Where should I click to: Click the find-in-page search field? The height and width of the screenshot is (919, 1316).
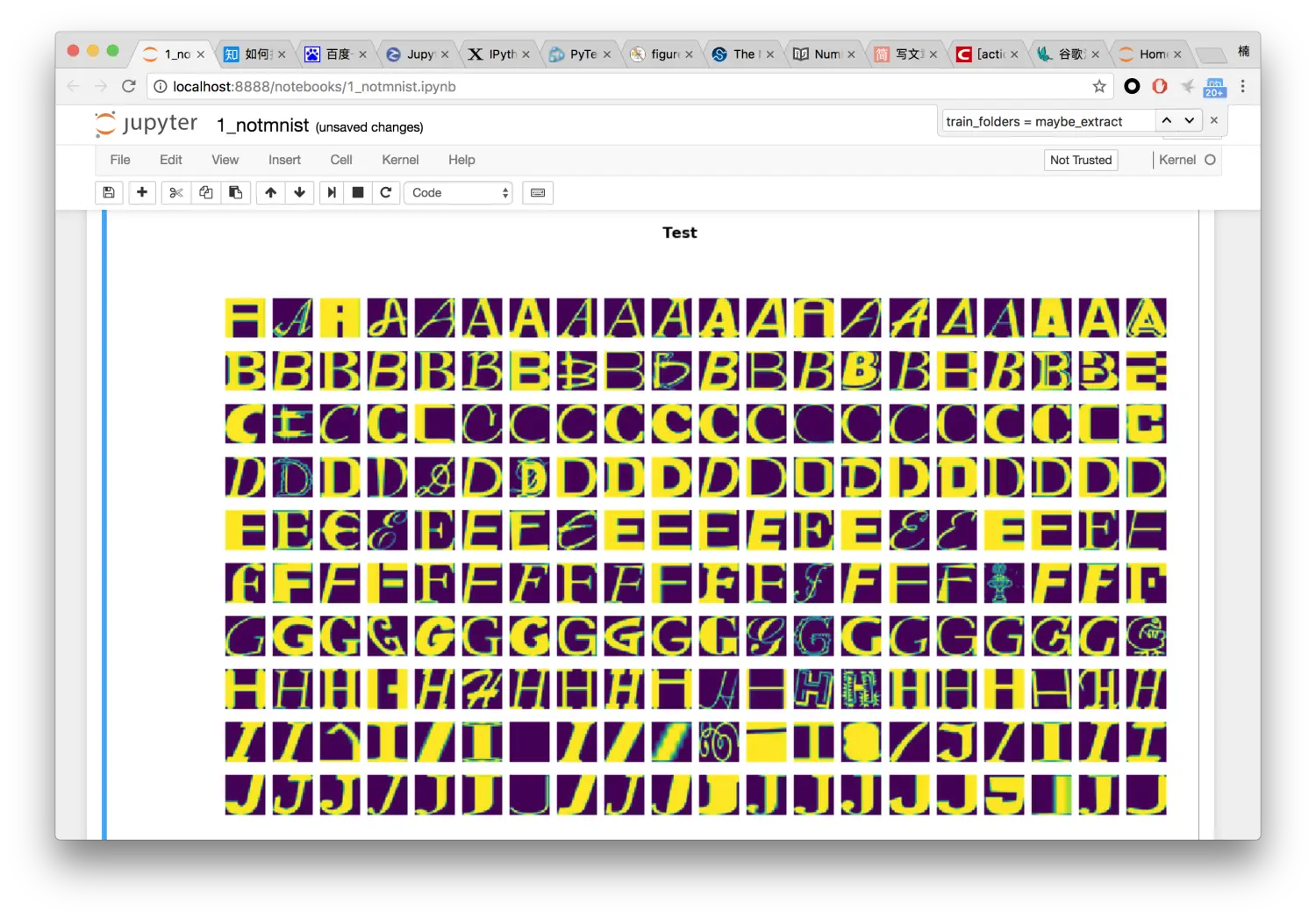point(1048,121)
